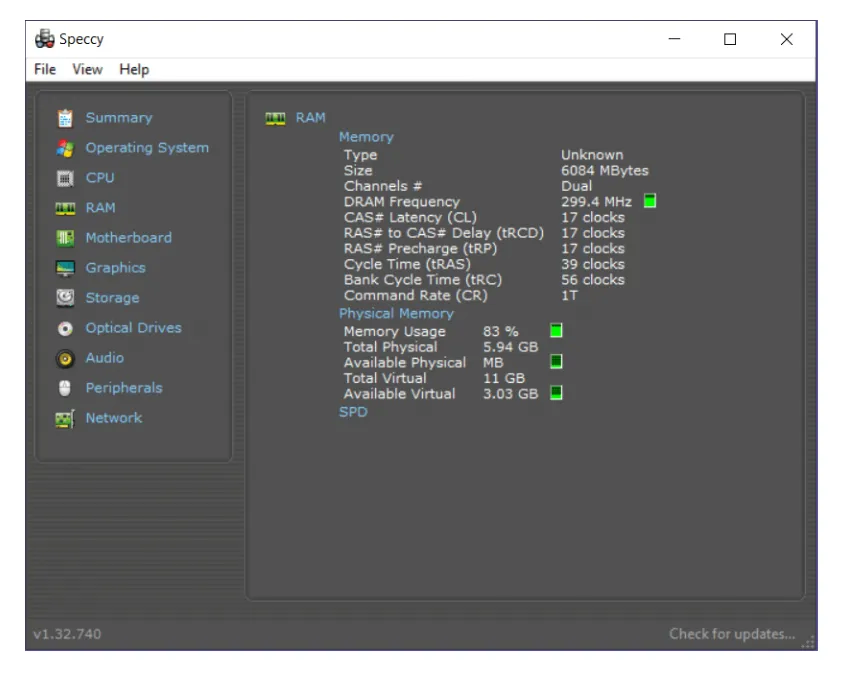Click the Operating System Windows flag icon
866x694 pixels.
pyautogui.click(x=65, y=148)
